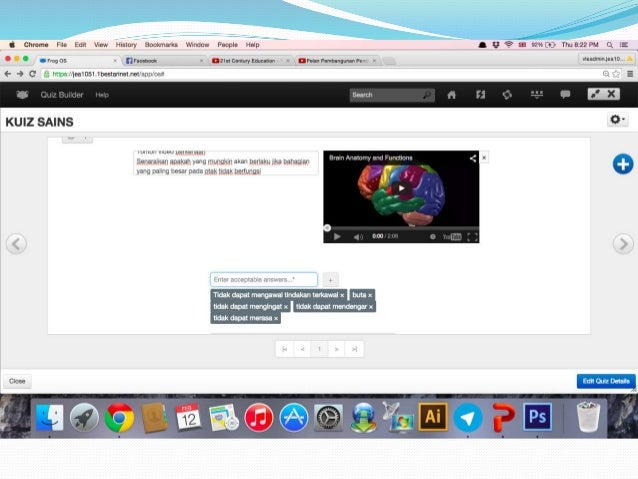Remove the embedded video with x
The image size is (638, 479).
pos(484,157)
